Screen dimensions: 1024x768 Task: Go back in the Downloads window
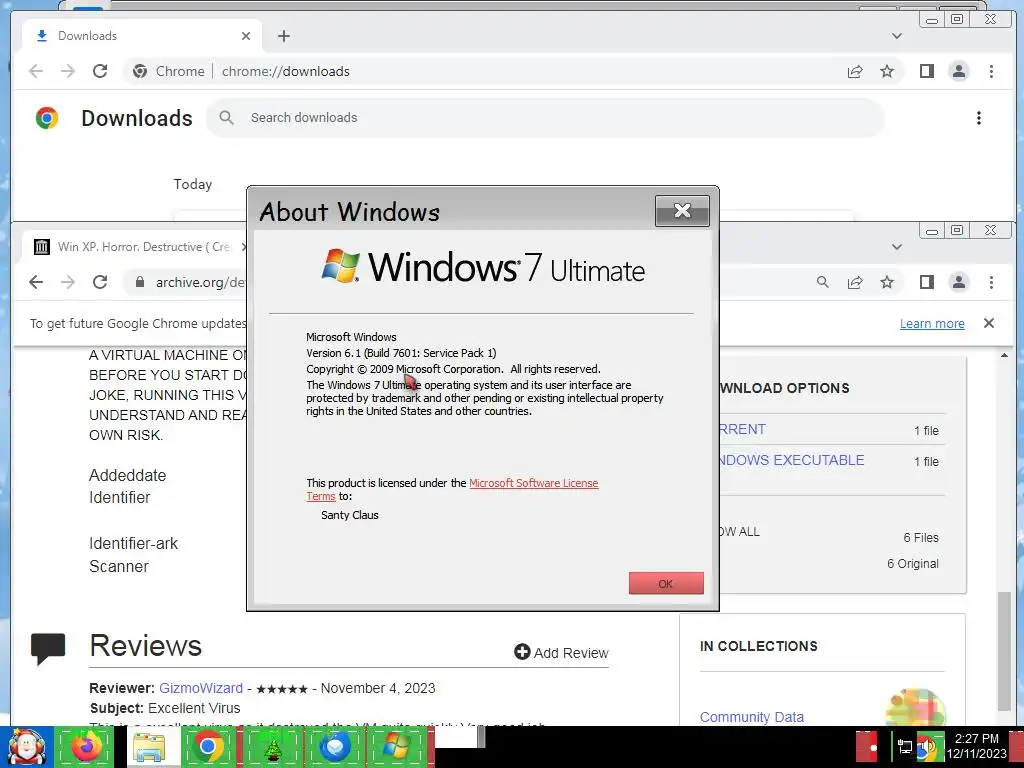(36, 71)
